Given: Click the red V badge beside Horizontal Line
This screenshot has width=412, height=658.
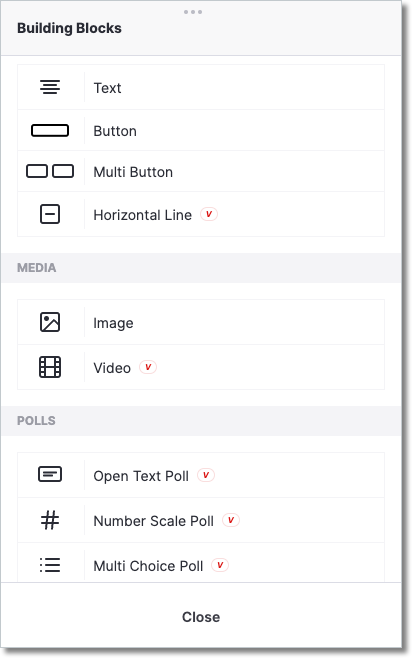Looking at the screenshot, I should [209, 214].
